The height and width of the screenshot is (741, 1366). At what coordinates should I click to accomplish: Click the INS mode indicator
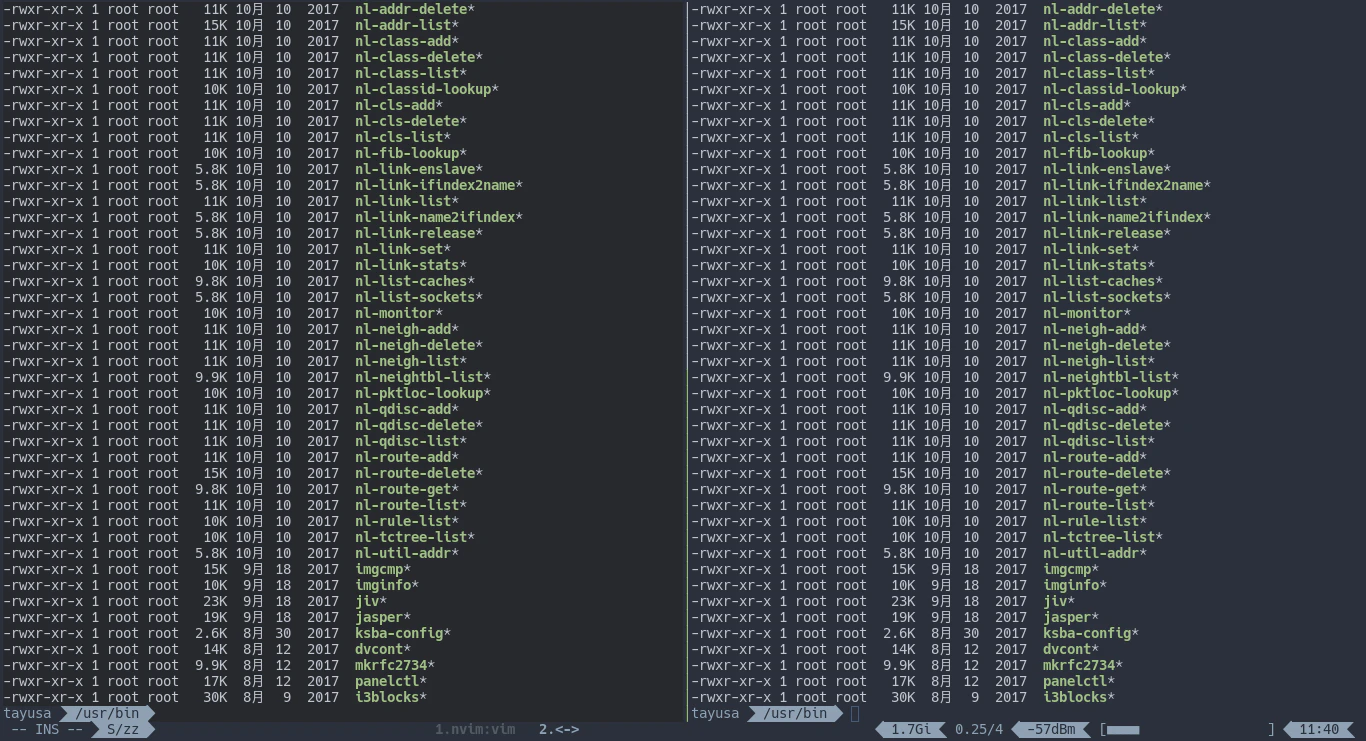click(46, 729)
